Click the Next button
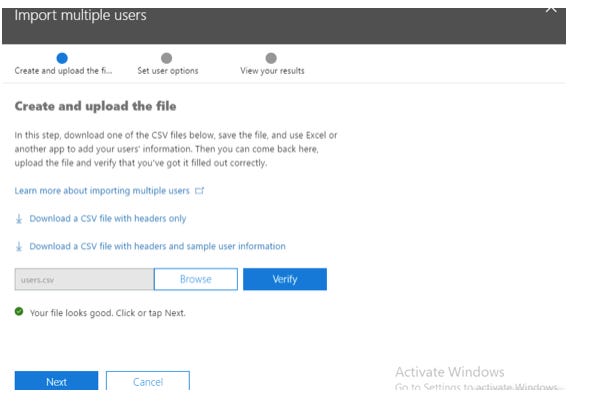Screen dimensions: 596x406 56,381
